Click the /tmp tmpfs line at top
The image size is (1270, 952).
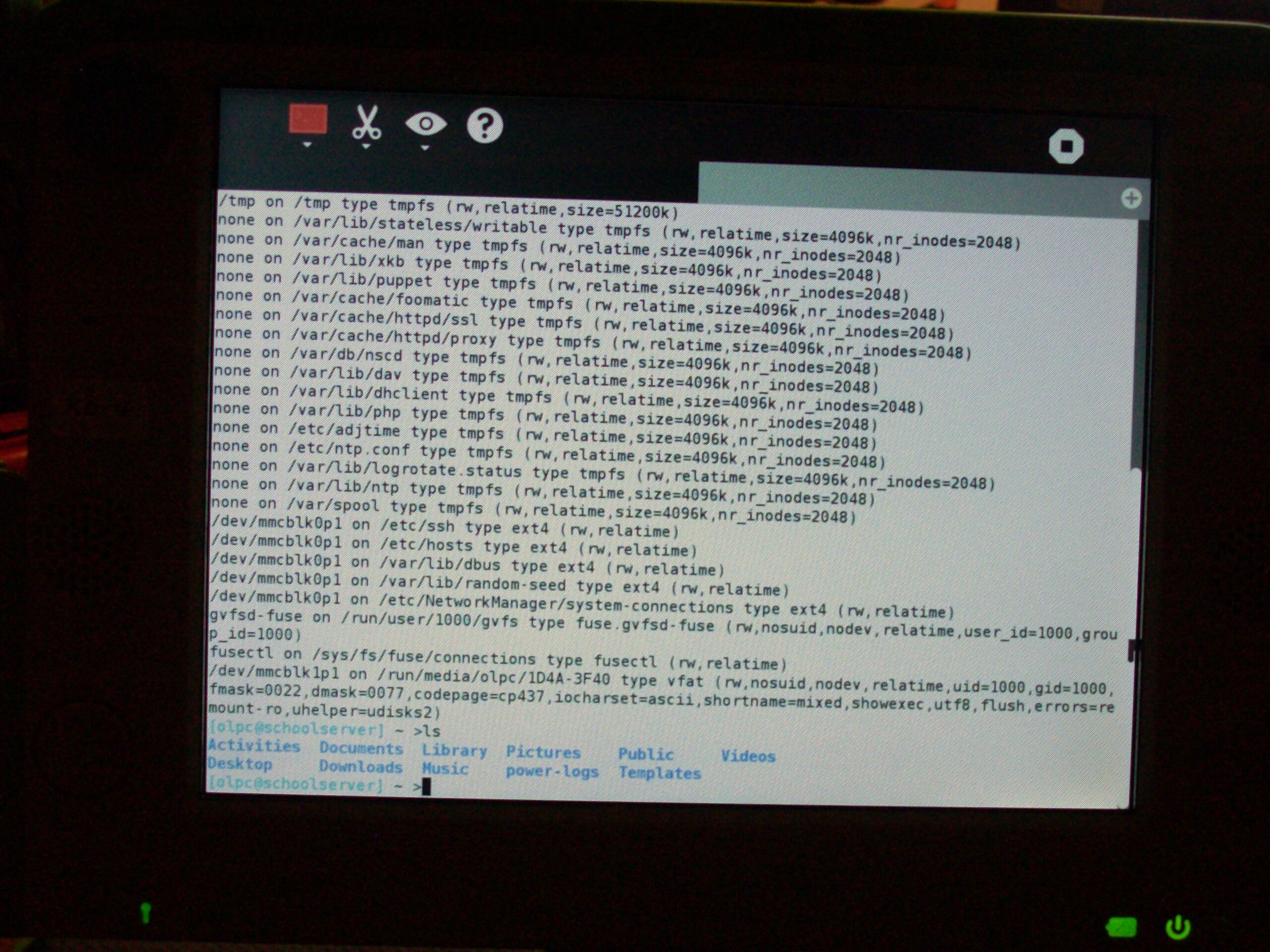[x=448, y=207]
